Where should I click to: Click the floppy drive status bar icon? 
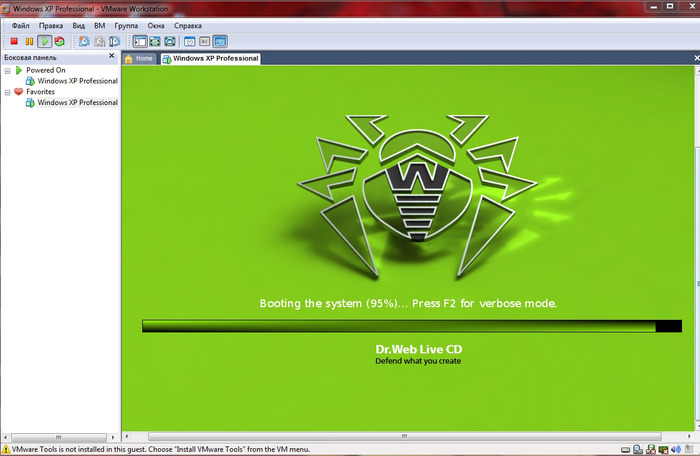click(x=651, y=450)
